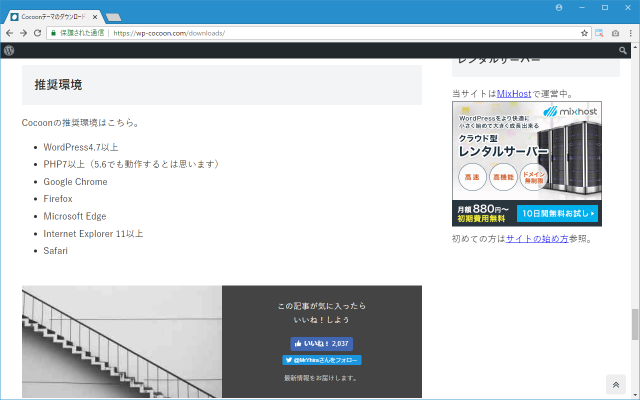Click the 推奨環境 heading

[x=58, y=85]
